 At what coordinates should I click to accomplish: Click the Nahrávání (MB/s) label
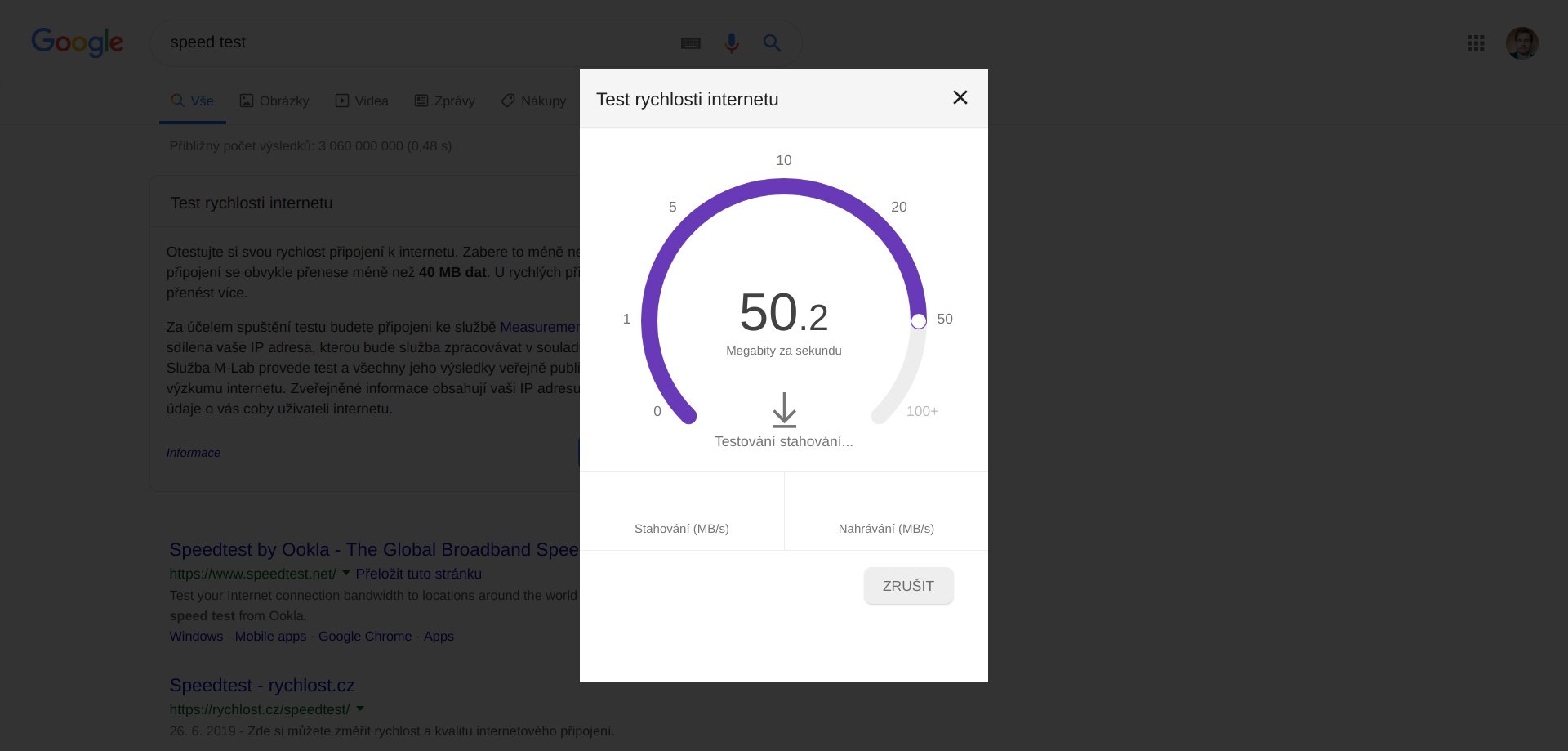886,529
